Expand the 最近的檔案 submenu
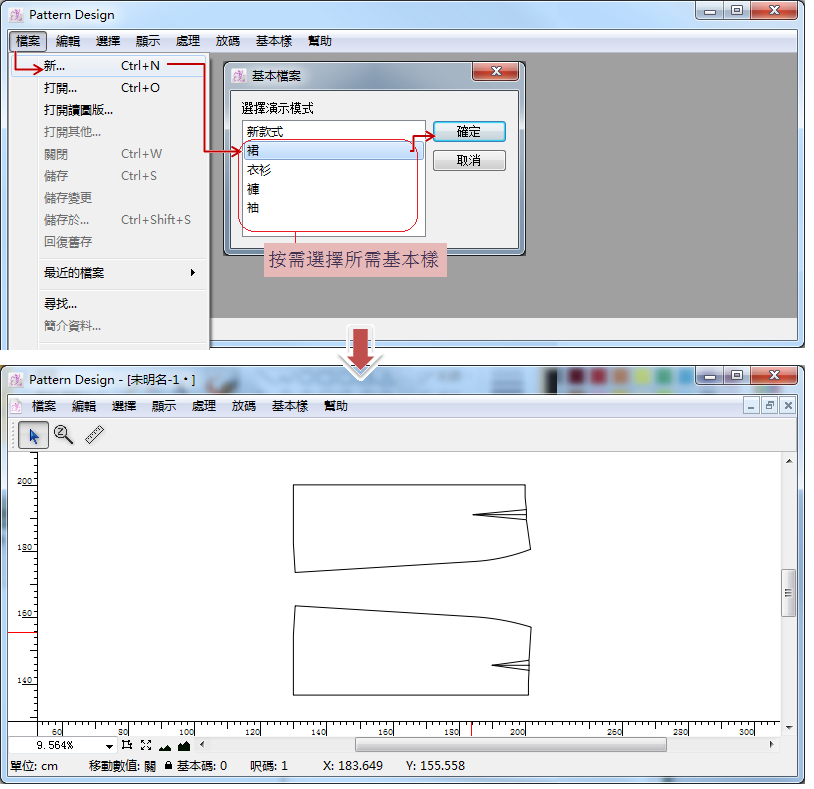The image size is (814, 789). pos(119,272)
